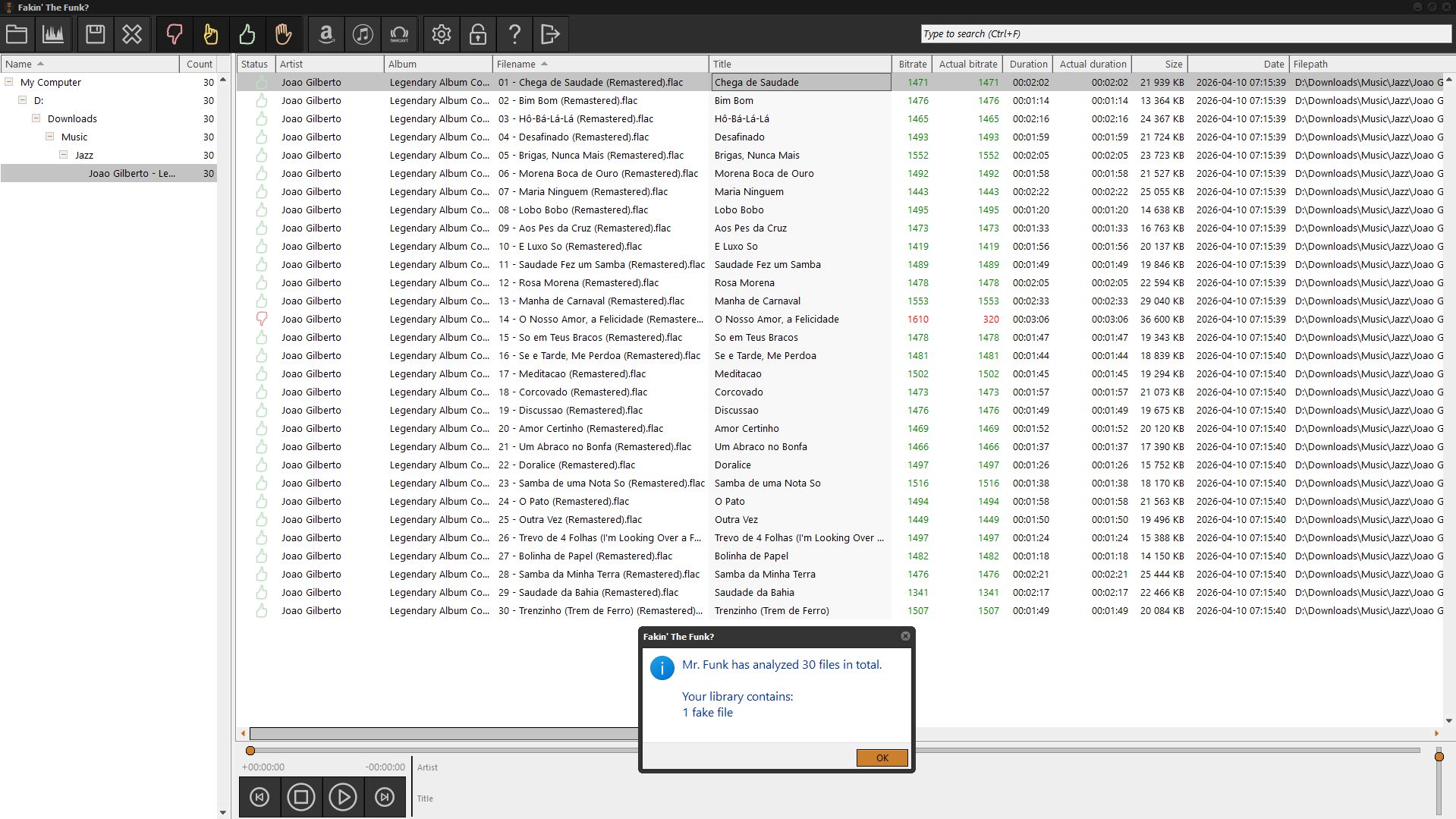Toggle the green thumbs-up filter

tap(247, 34)
